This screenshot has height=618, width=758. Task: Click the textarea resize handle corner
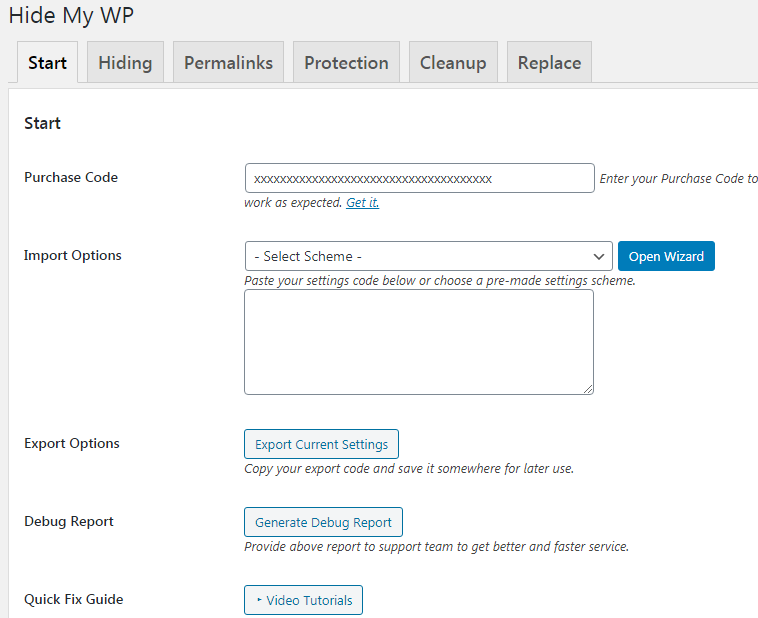pos(588,389)
